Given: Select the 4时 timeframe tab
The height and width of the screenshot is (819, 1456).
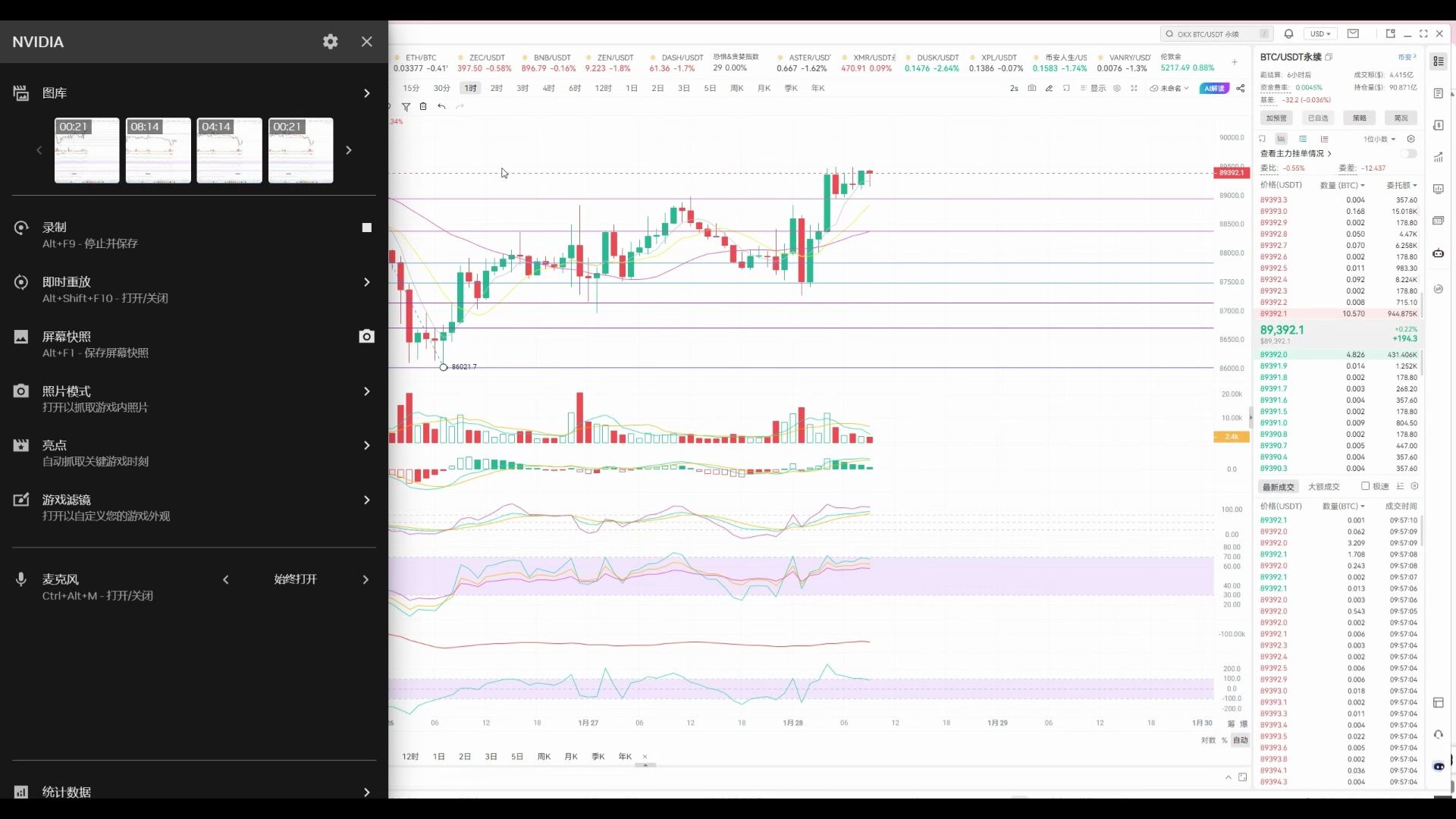Looking at the screenshot, I should pyautogui.click(x=548, y=89).
